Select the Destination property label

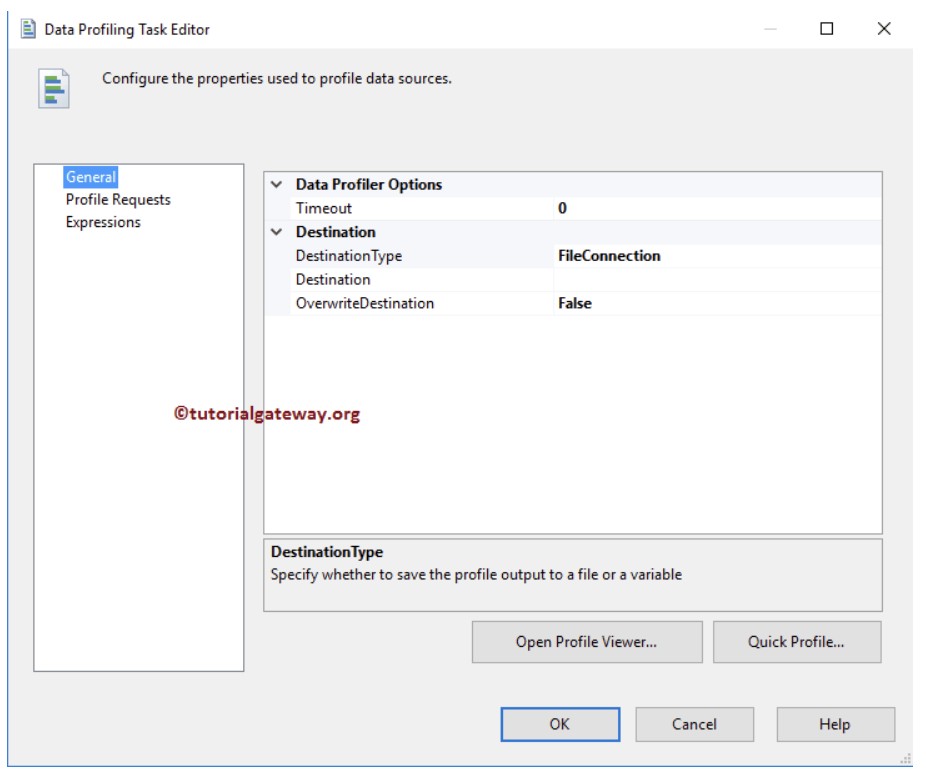333,279
